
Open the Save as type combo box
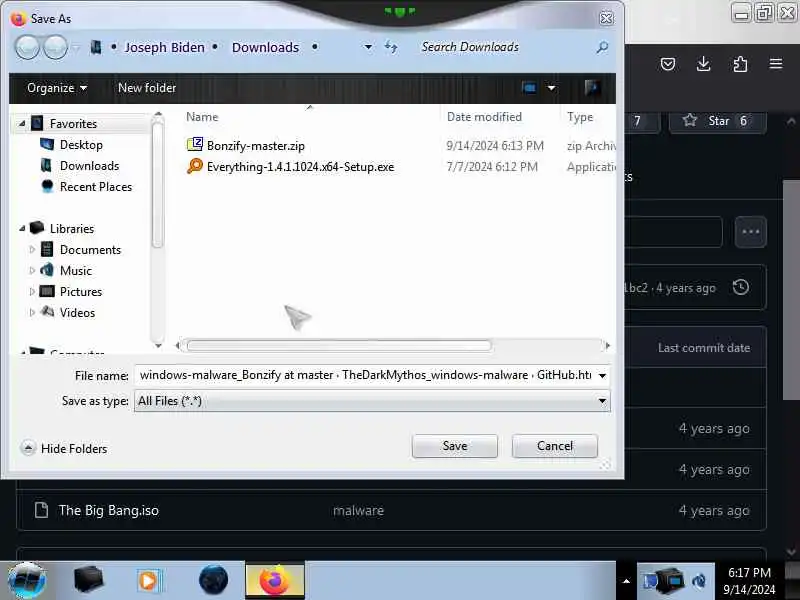coord(372,401)
